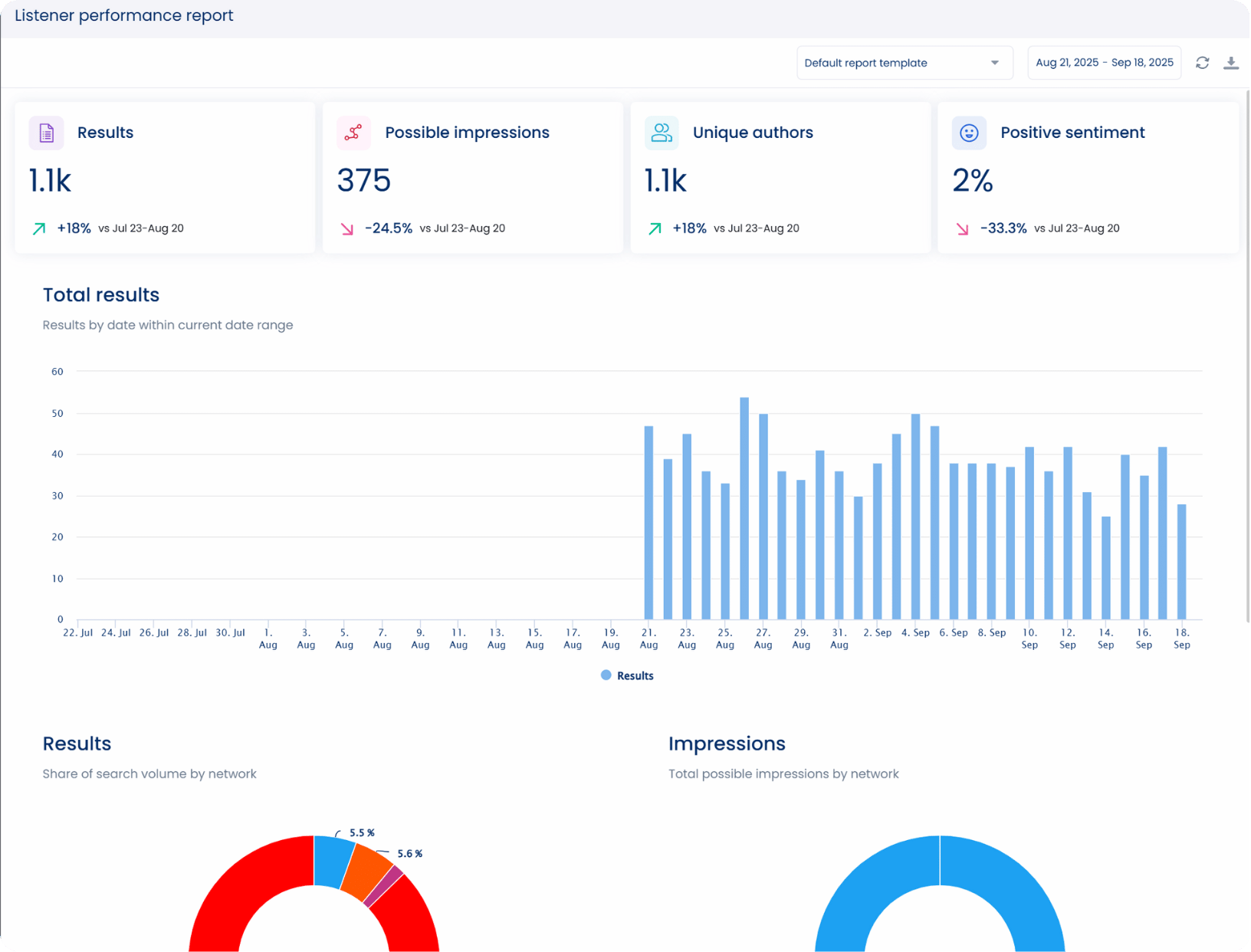Open the Default report template dropdown
The height and width of the screenshot is (952, 1251).
tap(903, 62)
